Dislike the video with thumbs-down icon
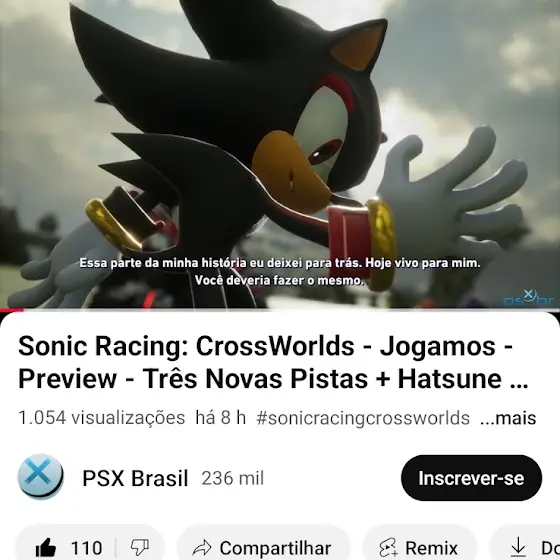 (140, 548)
